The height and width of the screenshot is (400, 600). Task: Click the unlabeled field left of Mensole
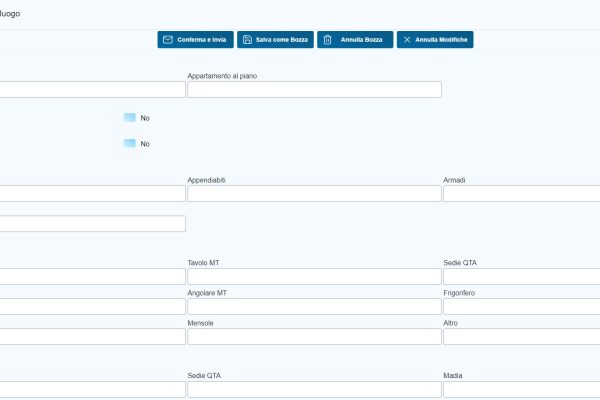(x=93, y=336)
